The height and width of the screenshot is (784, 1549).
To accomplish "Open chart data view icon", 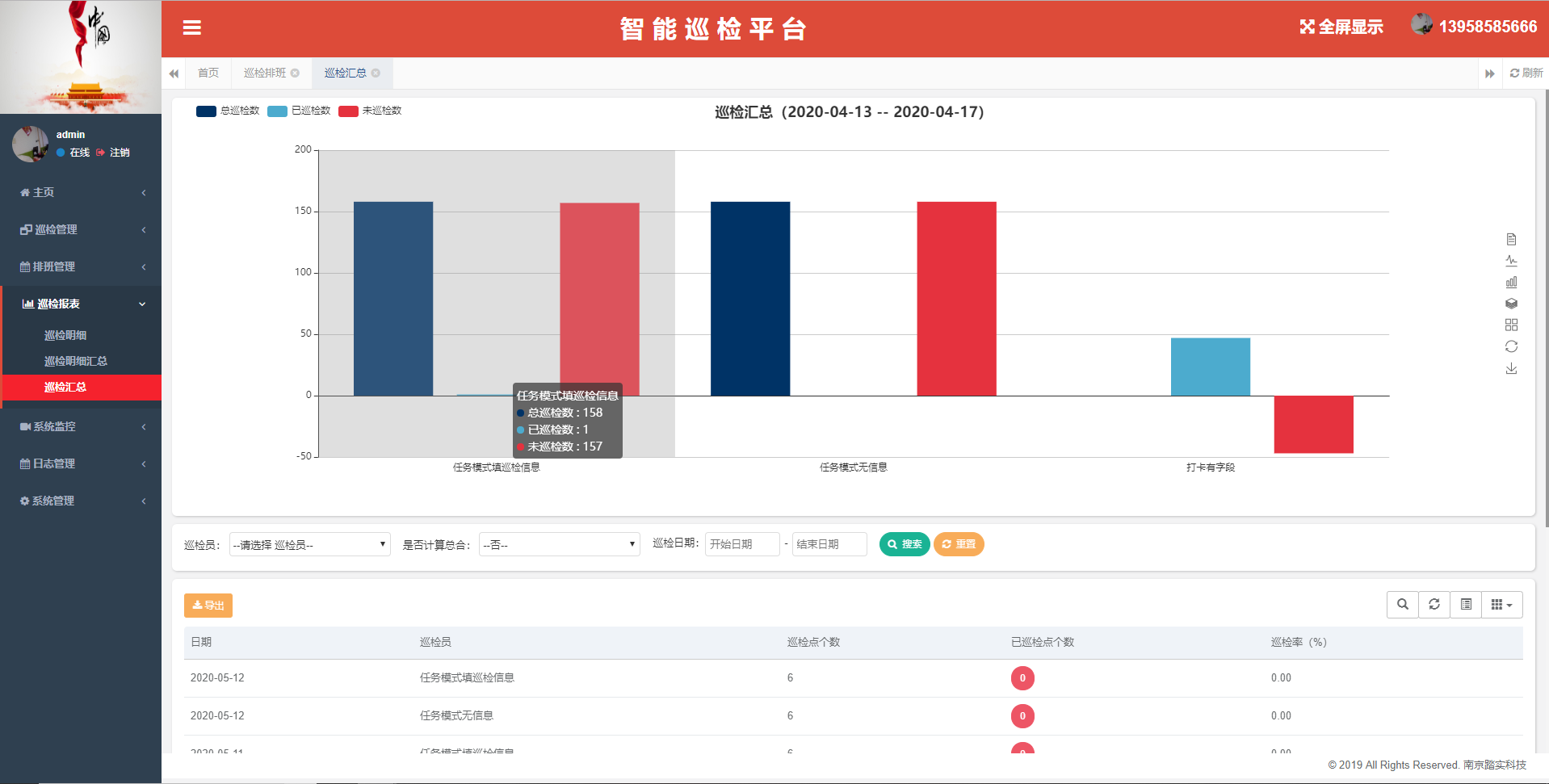I will [1511, 239].
